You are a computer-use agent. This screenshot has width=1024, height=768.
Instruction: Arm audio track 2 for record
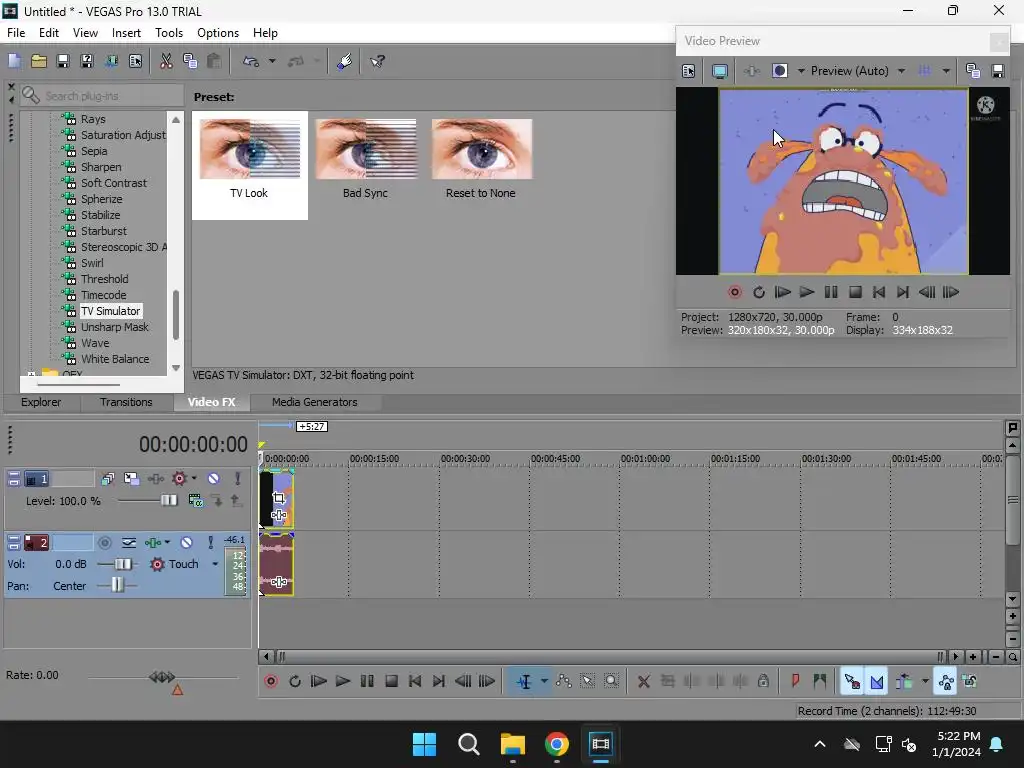click(104, 543)
